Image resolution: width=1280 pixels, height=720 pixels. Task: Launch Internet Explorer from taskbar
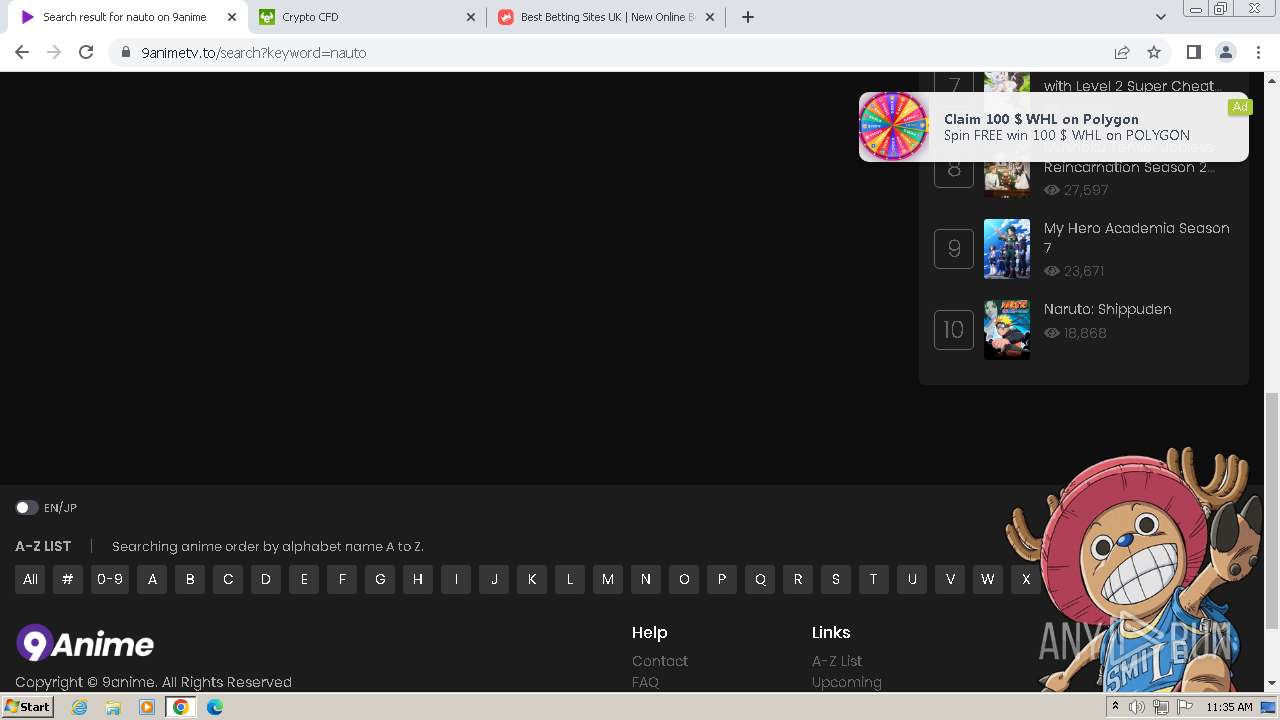(79, 707)
